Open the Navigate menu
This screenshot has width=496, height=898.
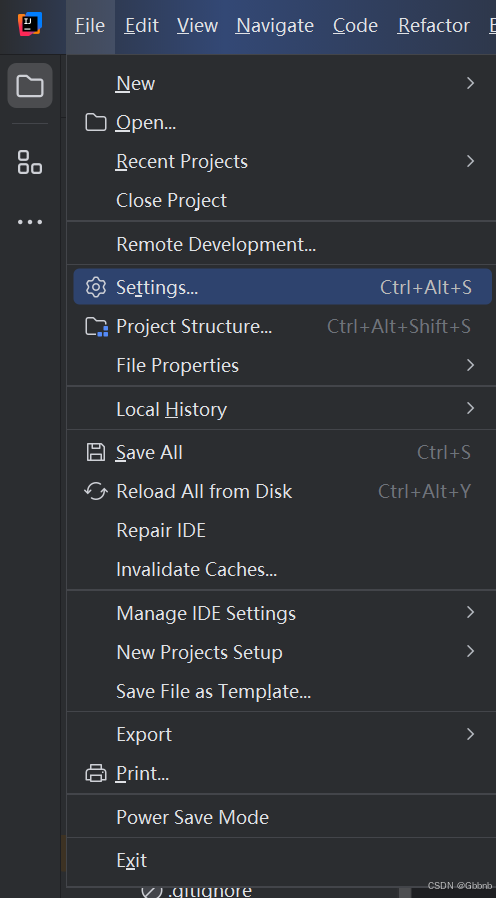(275, 26)
